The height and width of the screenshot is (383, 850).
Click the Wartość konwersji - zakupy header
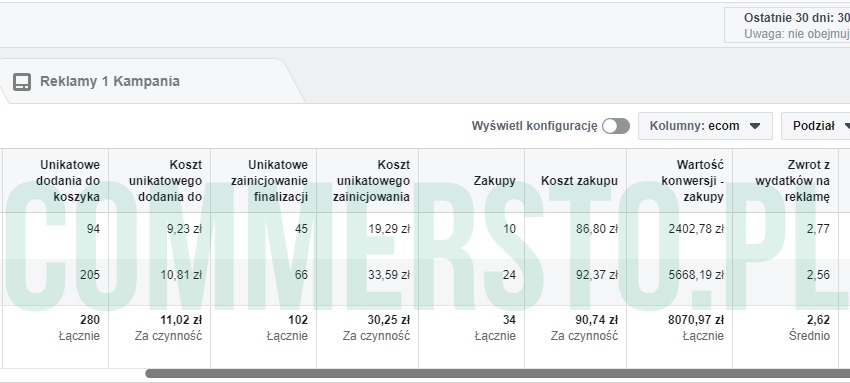coord(679,180)
